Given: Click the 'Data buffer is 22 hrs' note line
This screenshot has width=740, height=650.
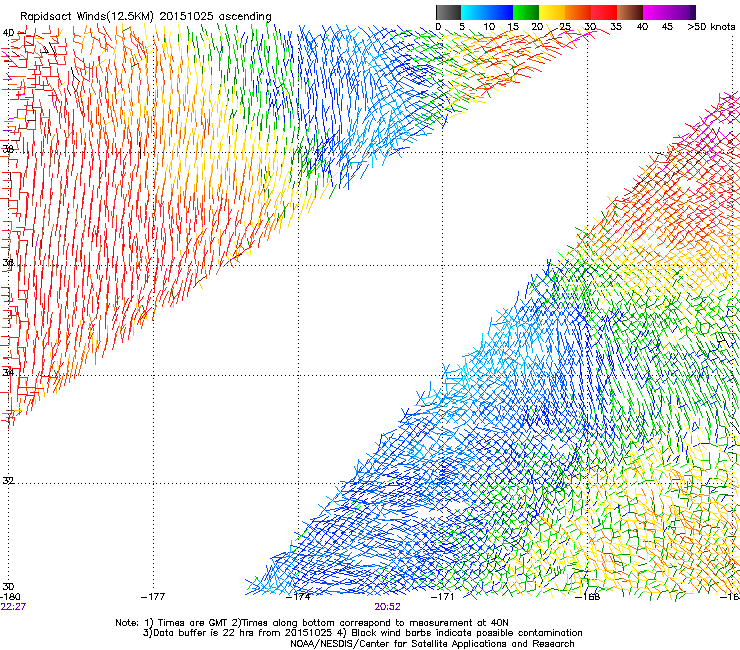Looking at the screenshot, I should (x=362, y=633).
